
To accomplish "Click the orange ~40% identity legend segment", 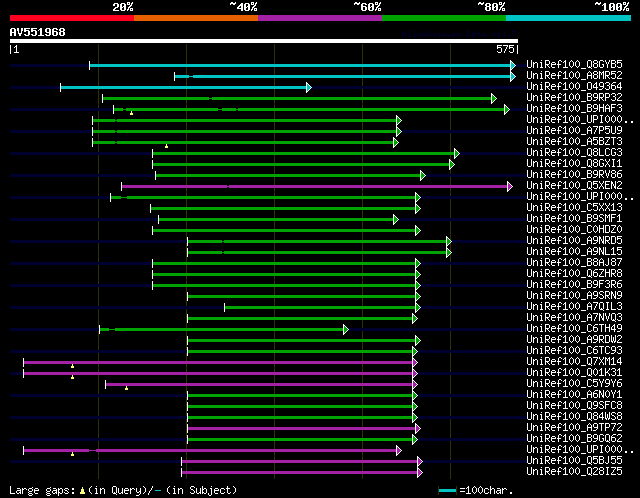I will (196, 18).
